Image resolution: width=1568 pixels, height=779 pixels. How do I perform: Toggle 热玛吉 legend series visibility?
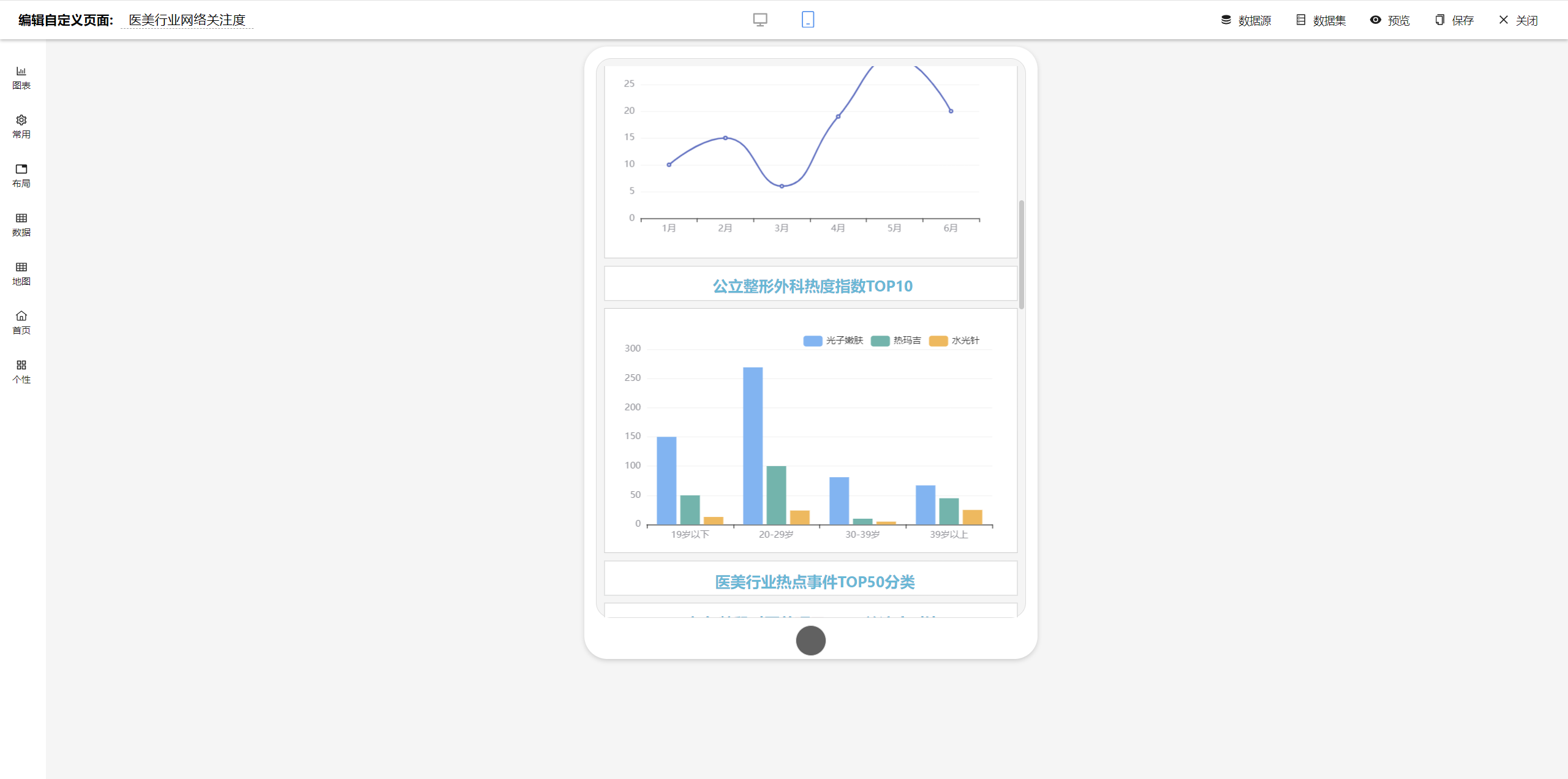[x=896, y=341]
